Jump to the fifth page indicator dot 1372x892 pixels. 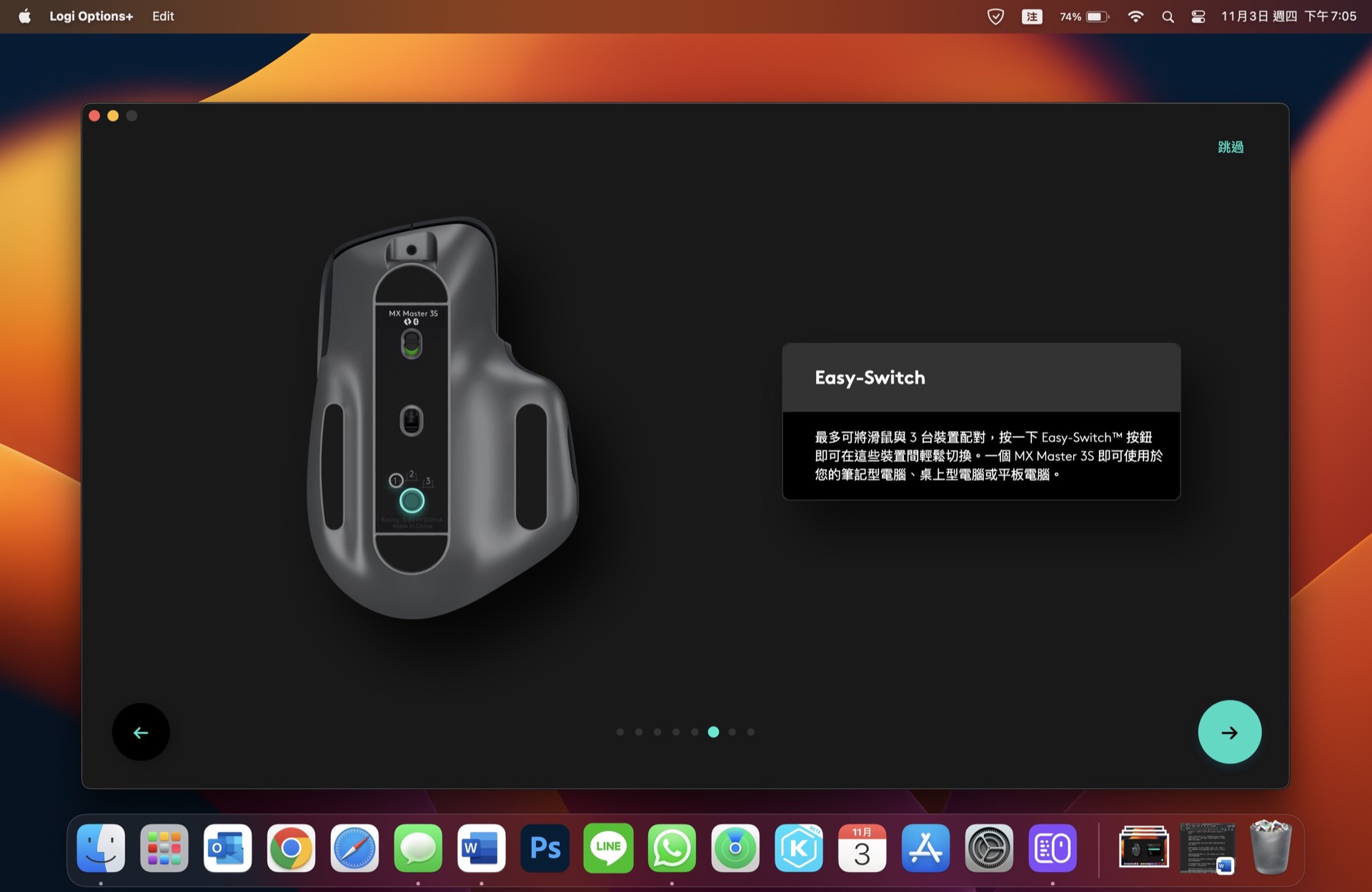tap(695, 732)
